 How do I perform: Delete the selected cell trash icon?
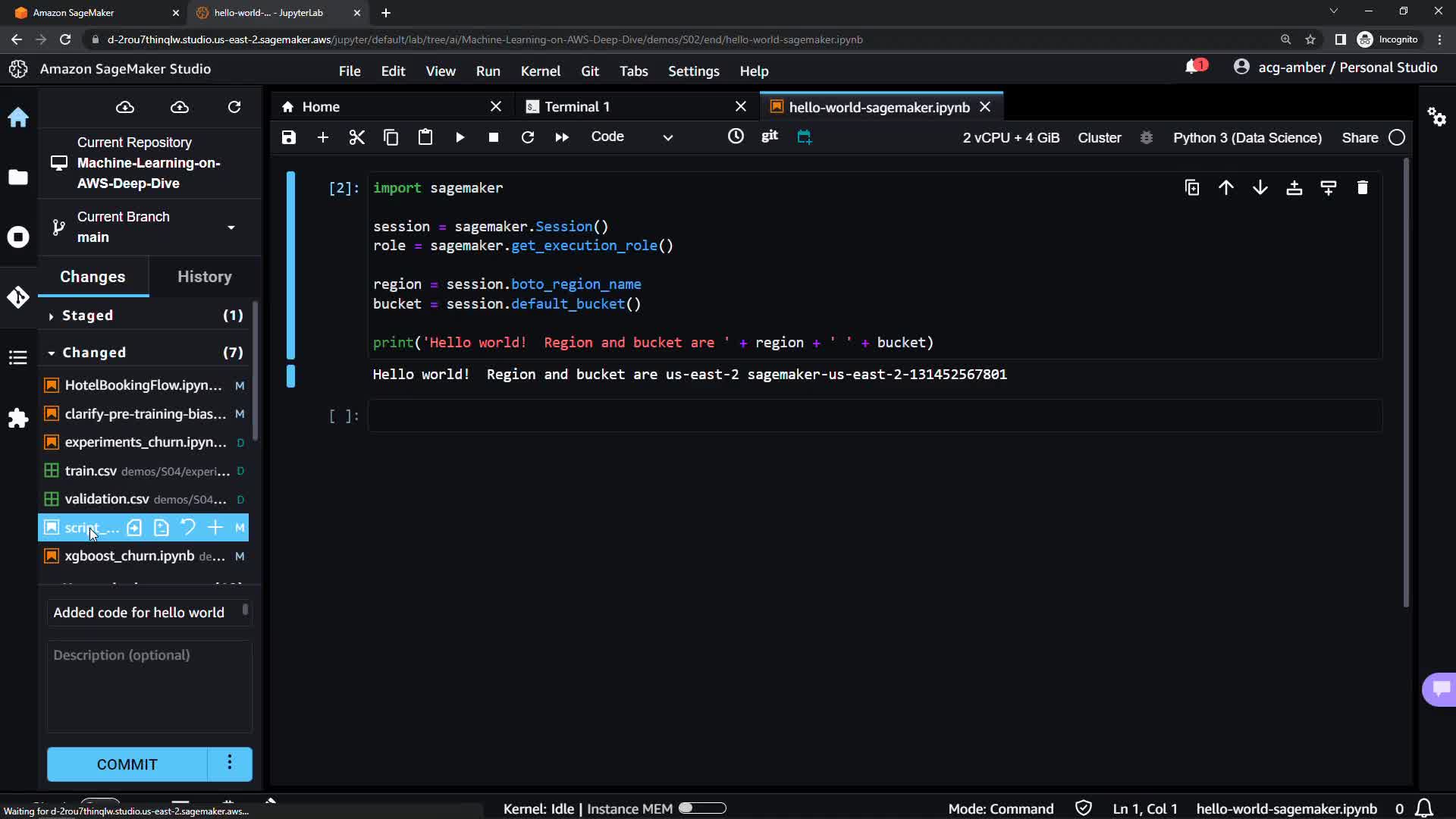pos(1362,188)
